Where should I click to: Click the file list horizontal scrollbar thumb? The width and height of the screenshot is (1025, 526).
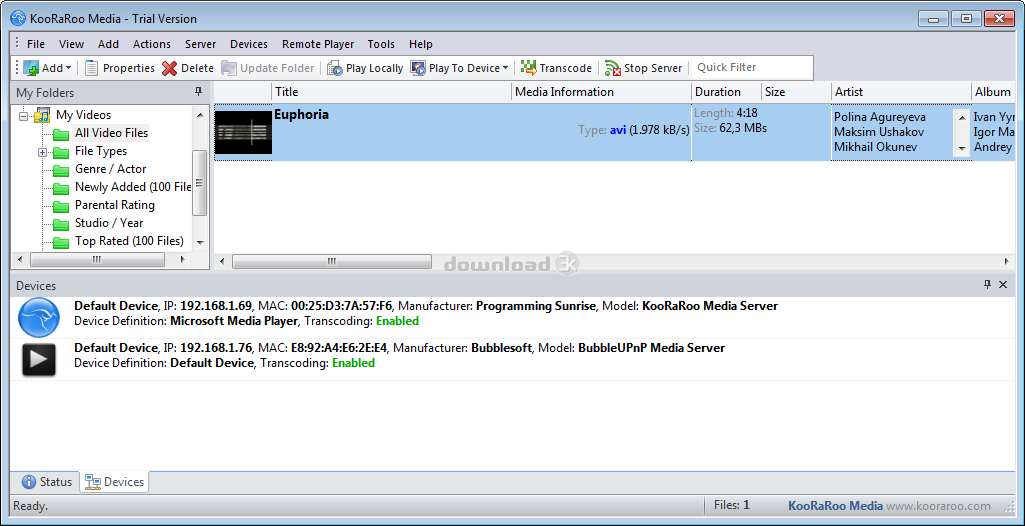pyautogui.click(x=331, y=261)
